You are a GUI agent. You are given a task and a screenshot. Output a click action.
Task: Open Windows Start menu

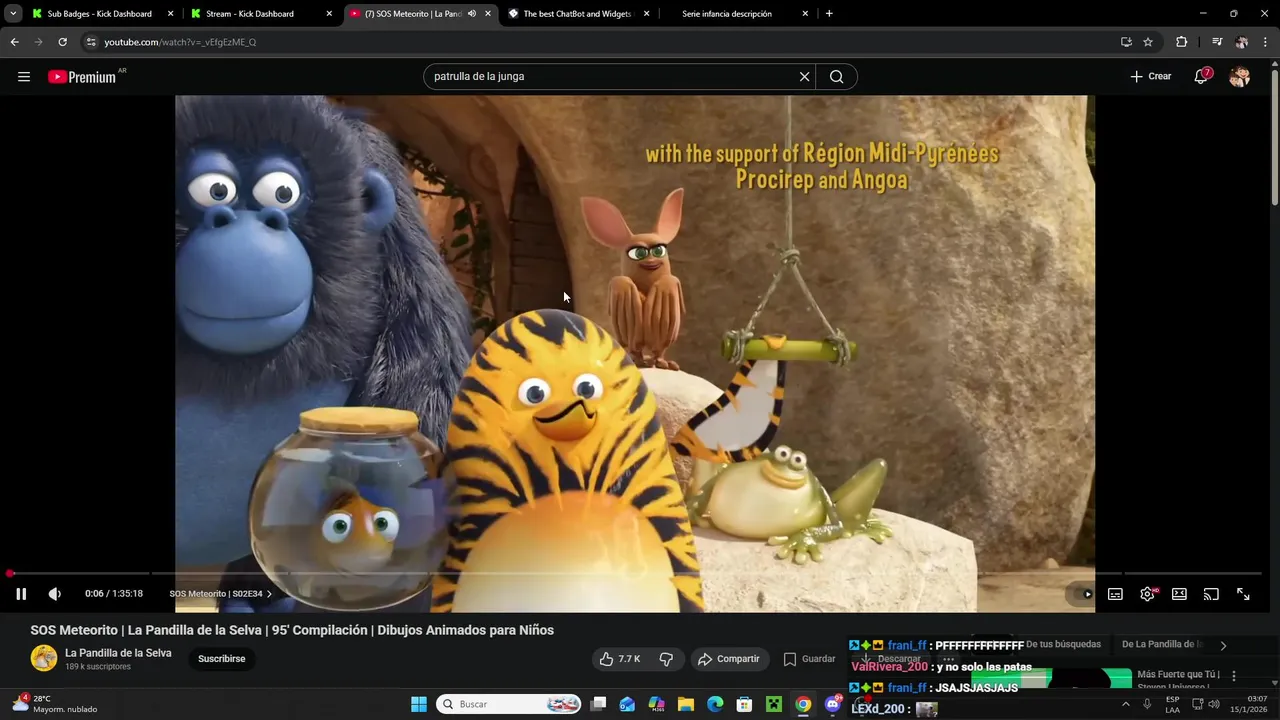419,704
